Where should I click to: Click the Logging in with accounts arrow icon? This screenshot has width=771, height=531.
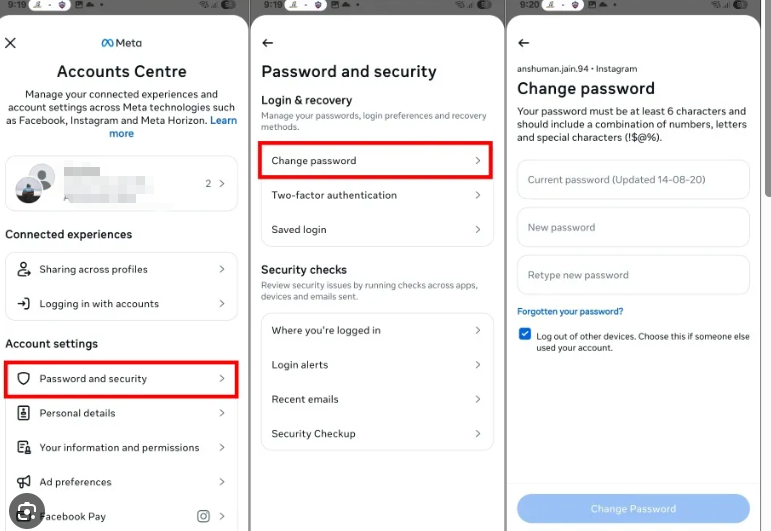(24, 304)
